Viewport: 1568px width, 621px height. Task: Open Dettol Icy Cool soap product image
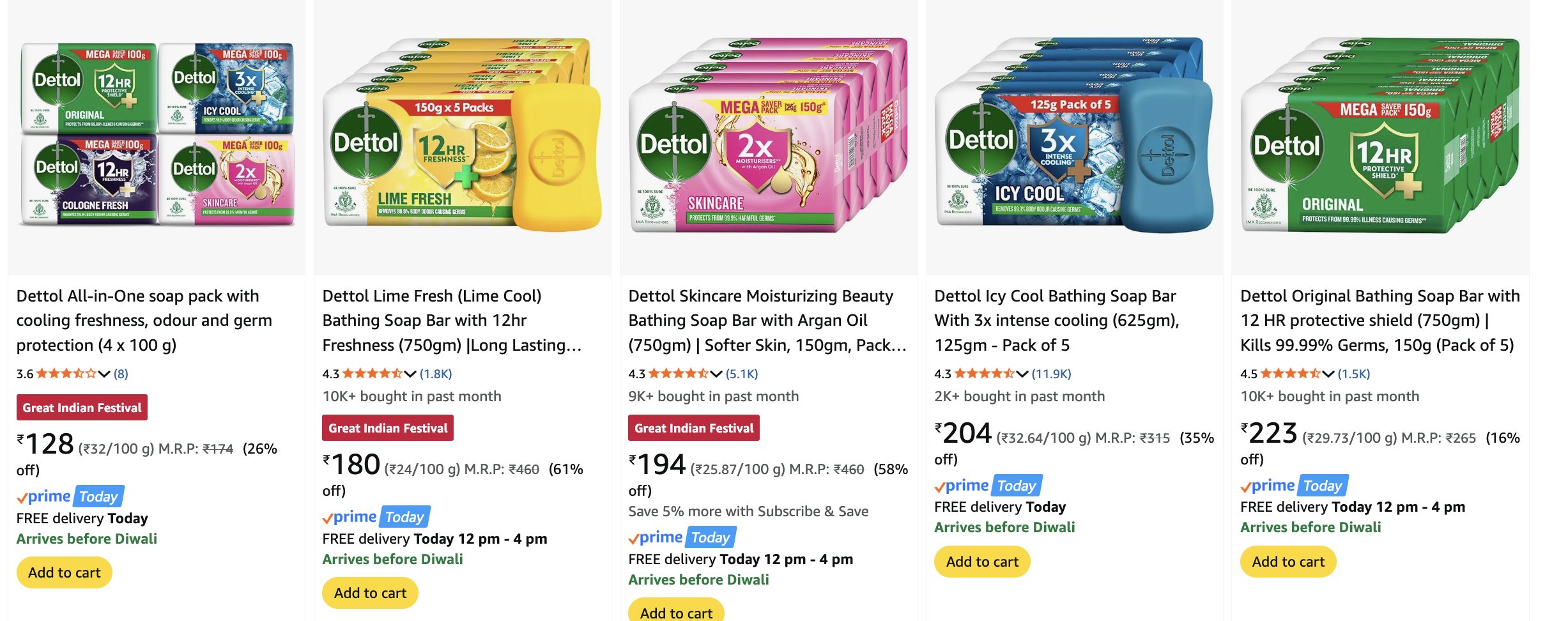(1074, 134)
